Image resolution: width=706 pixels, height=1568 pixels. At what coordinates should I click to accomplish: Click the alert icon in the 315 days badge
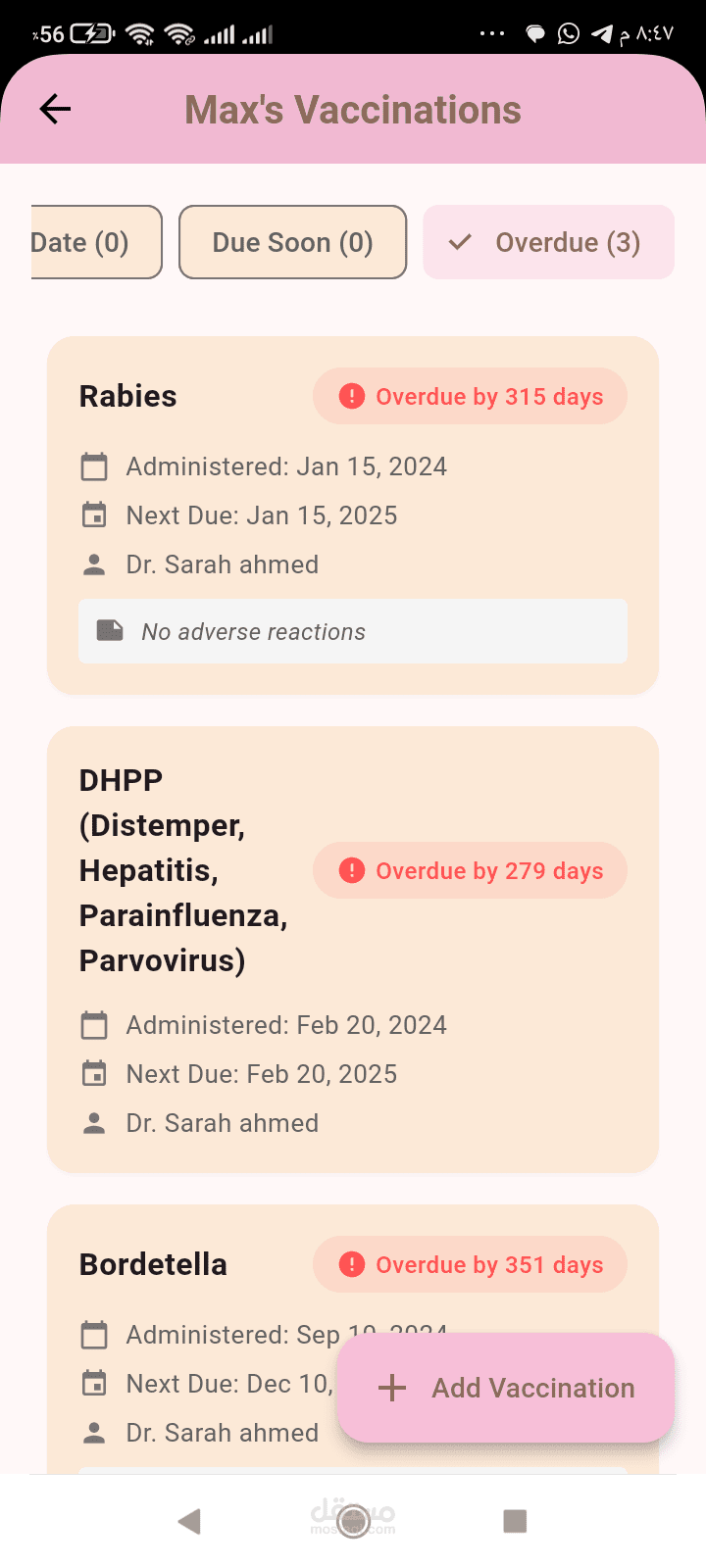pyautogui.click(x=351, y=396)
